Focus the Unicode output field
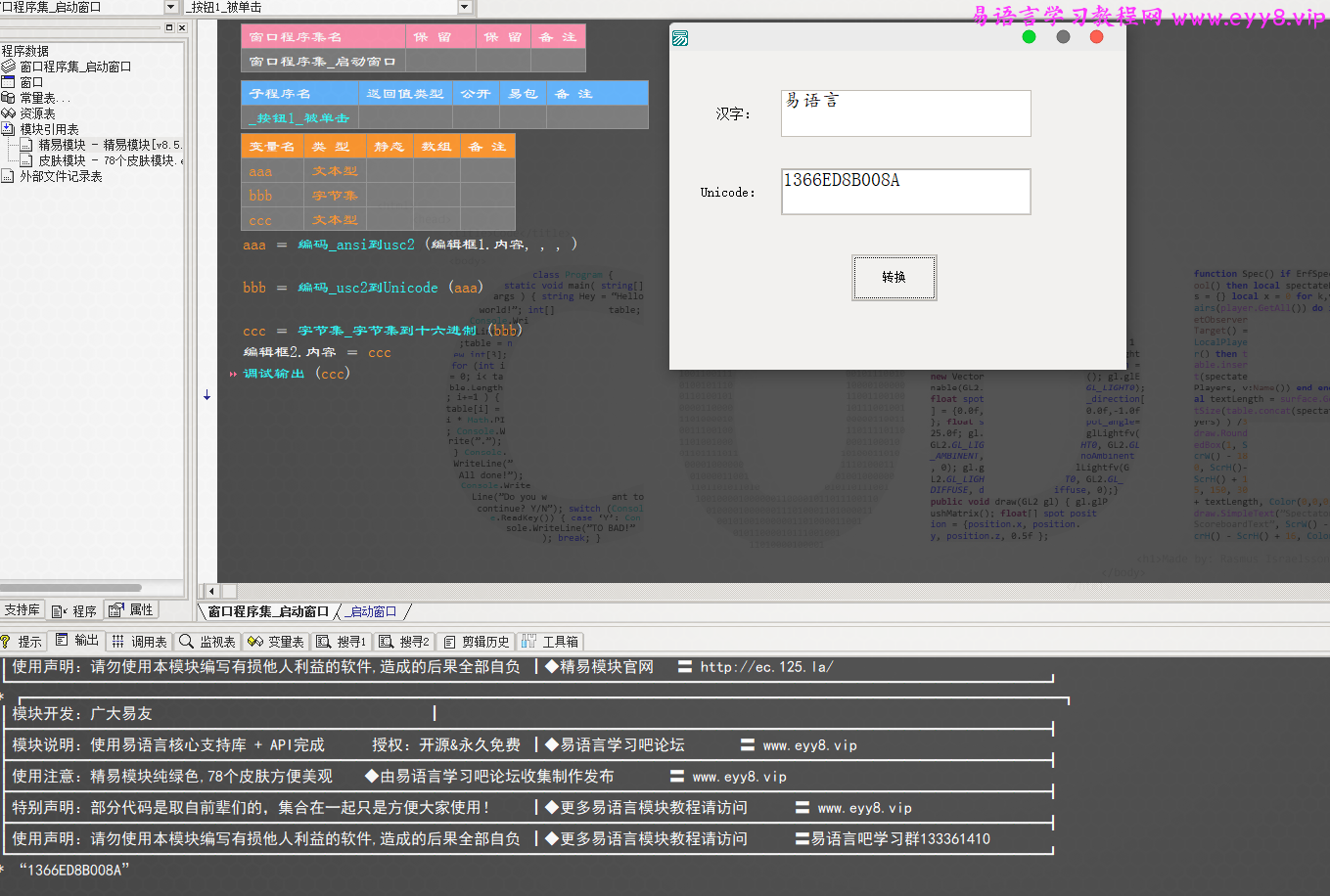 coord(906,192)
